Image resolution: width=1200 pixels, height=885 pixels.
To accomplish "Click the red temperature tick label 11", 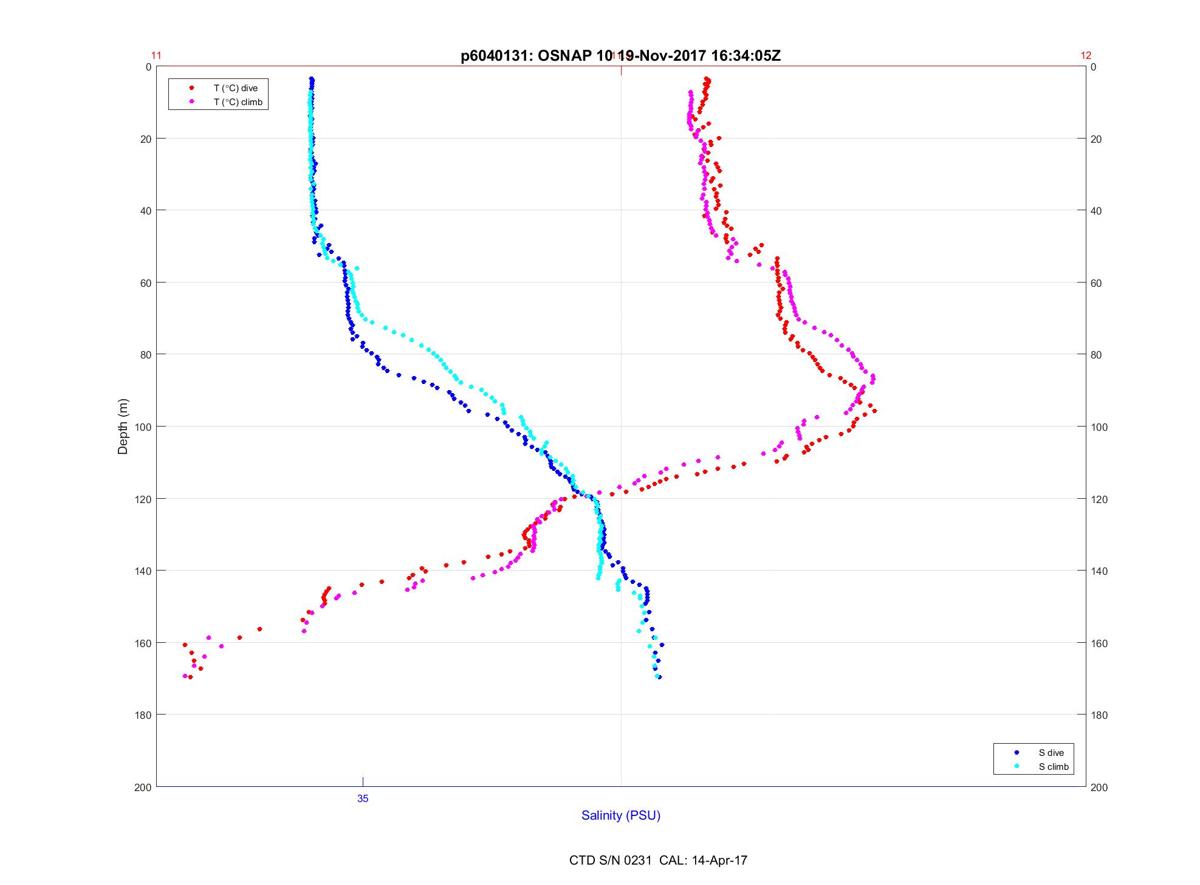I will [x=156, y=56].
